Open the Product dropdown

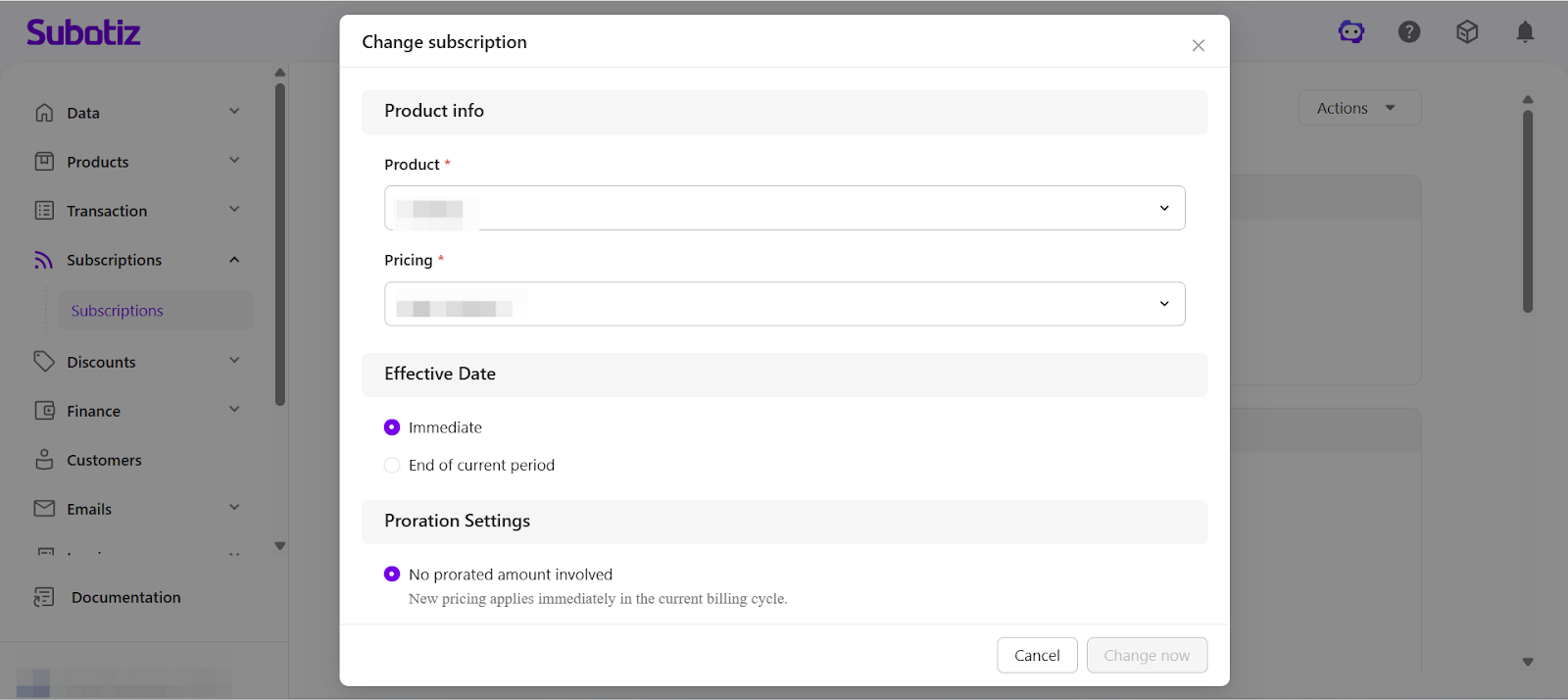click(784, 208)
